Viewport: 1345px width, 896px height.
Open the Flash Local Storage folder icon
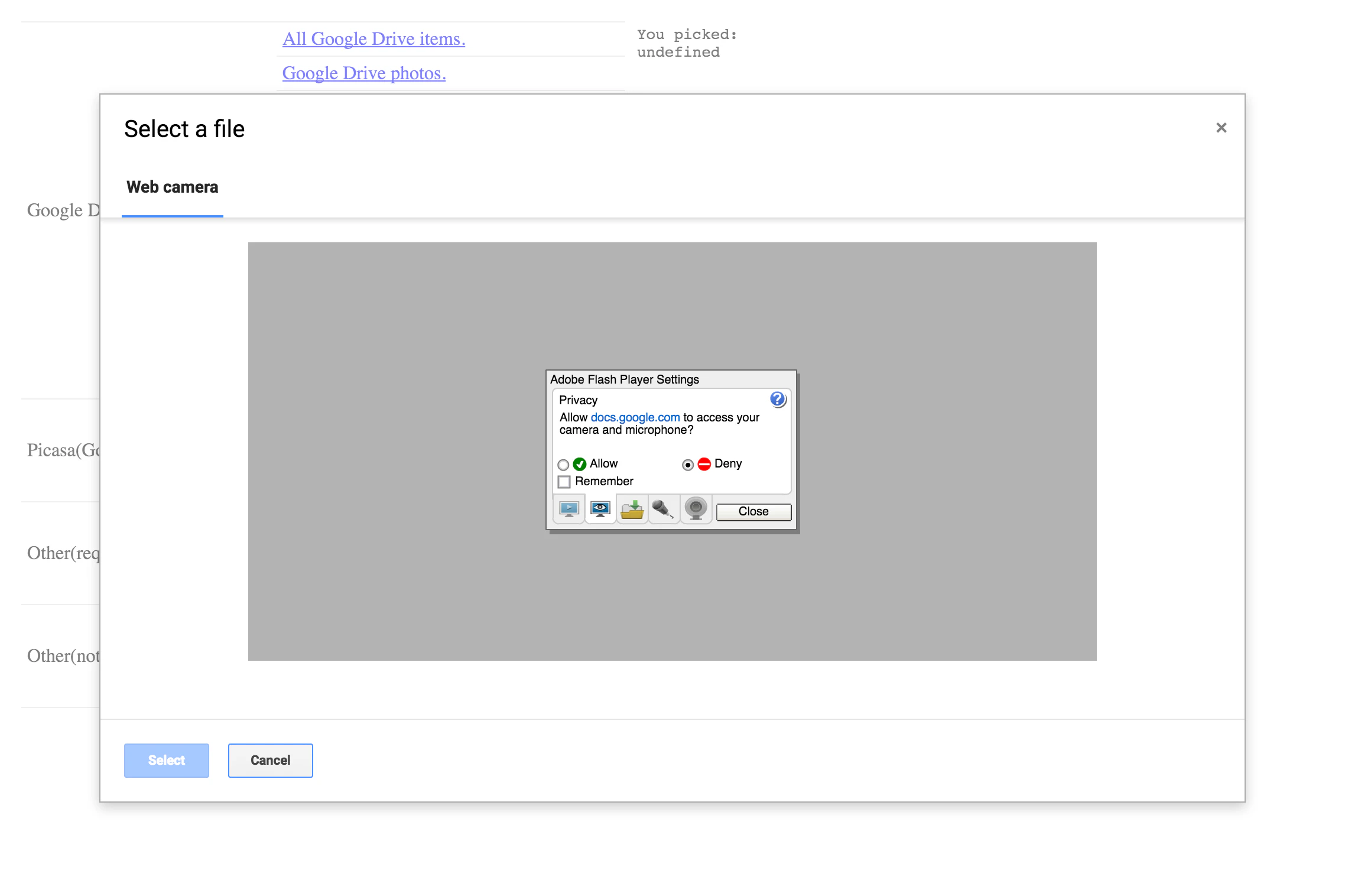(632, 509)
